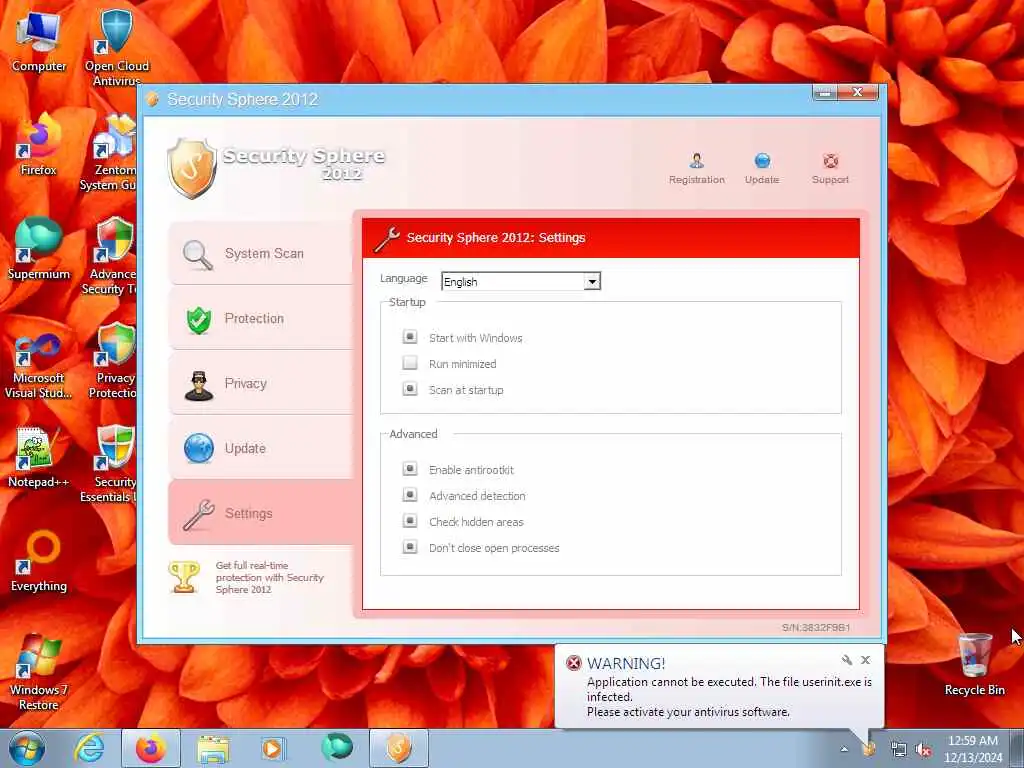
Task: Click the red error icon in WARNING balloon
Action: [x=573, y=664]
